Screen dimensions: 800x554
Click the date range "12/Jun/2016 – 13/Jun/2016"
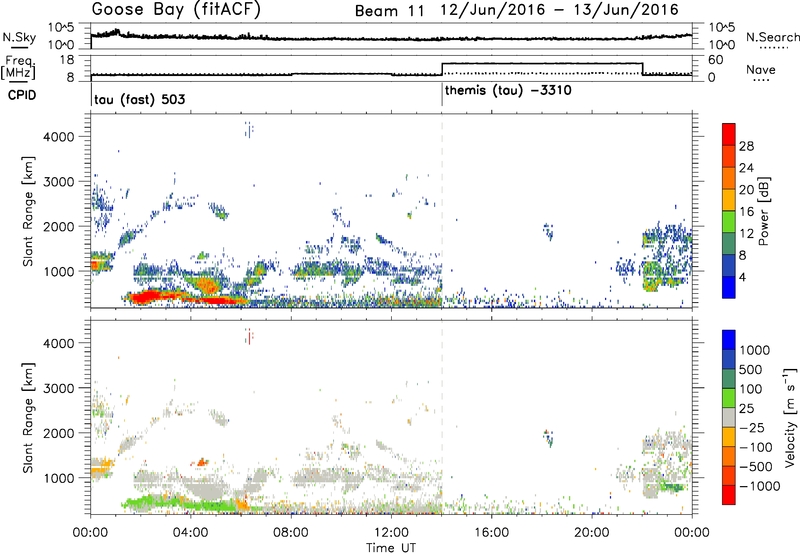pos(559,10)
